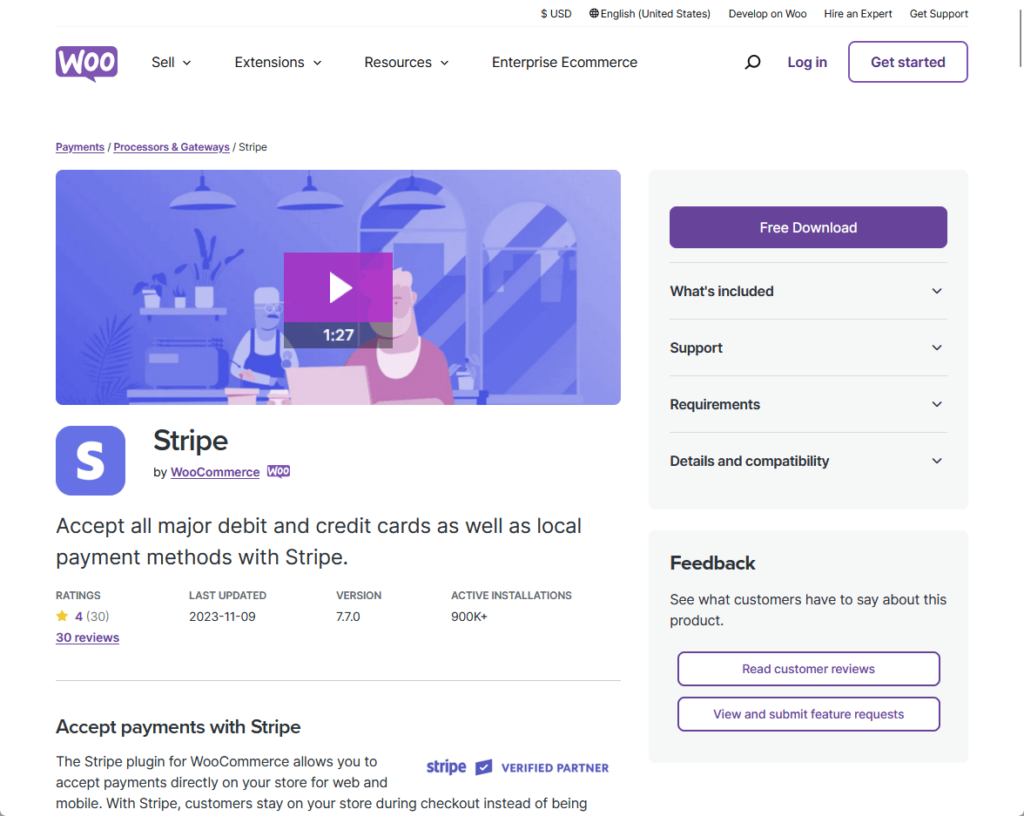The width and height of the screenshot is (1024, 816).
Task: Click the globe language icon
Action: point(594,13)
